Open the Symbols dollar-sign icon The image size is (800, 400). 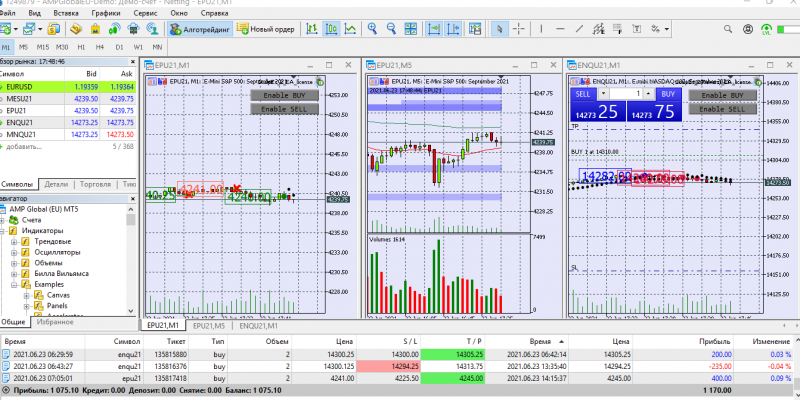coord(54,29)
